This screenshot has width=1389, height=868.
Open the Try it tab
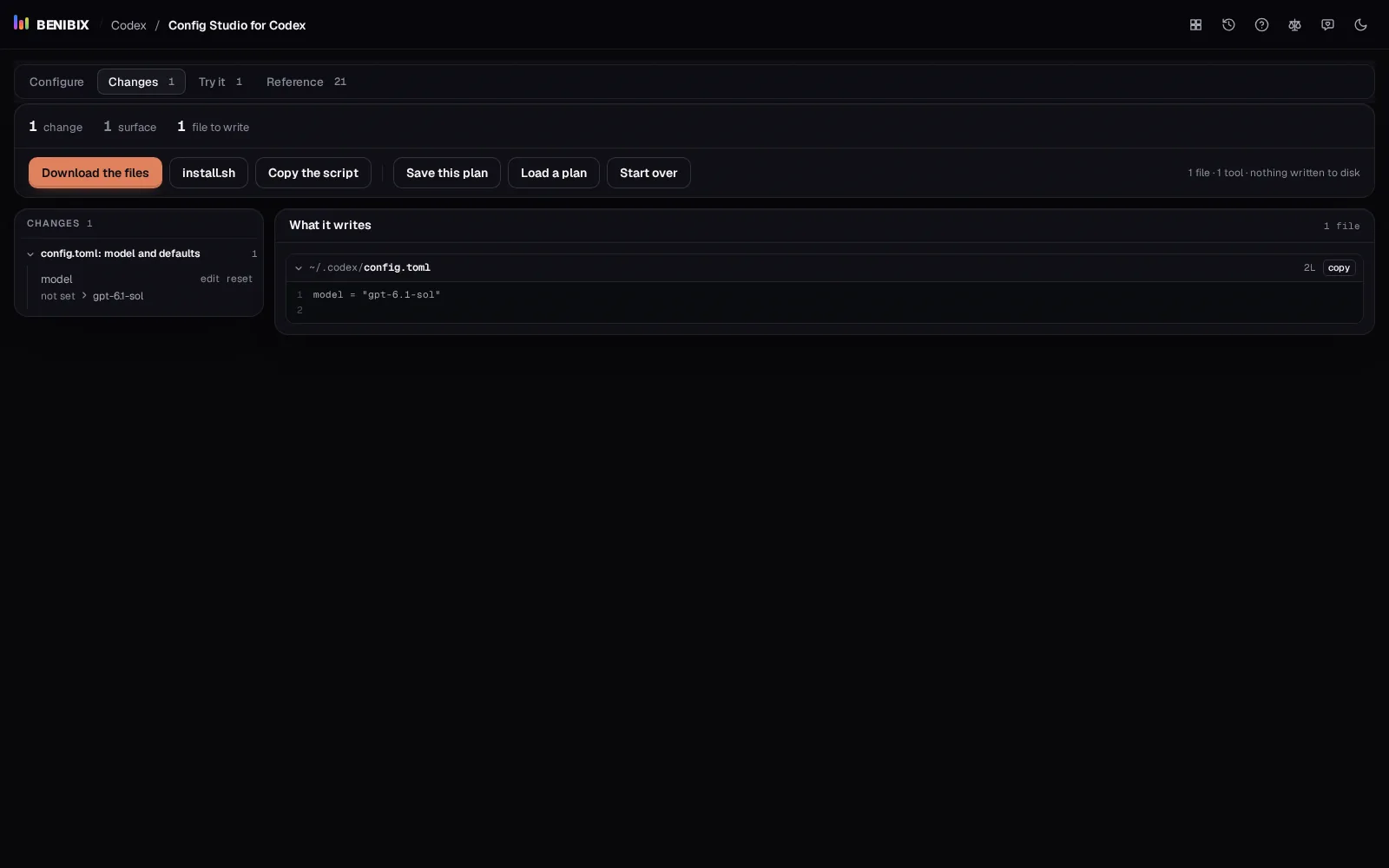point(221,82)
